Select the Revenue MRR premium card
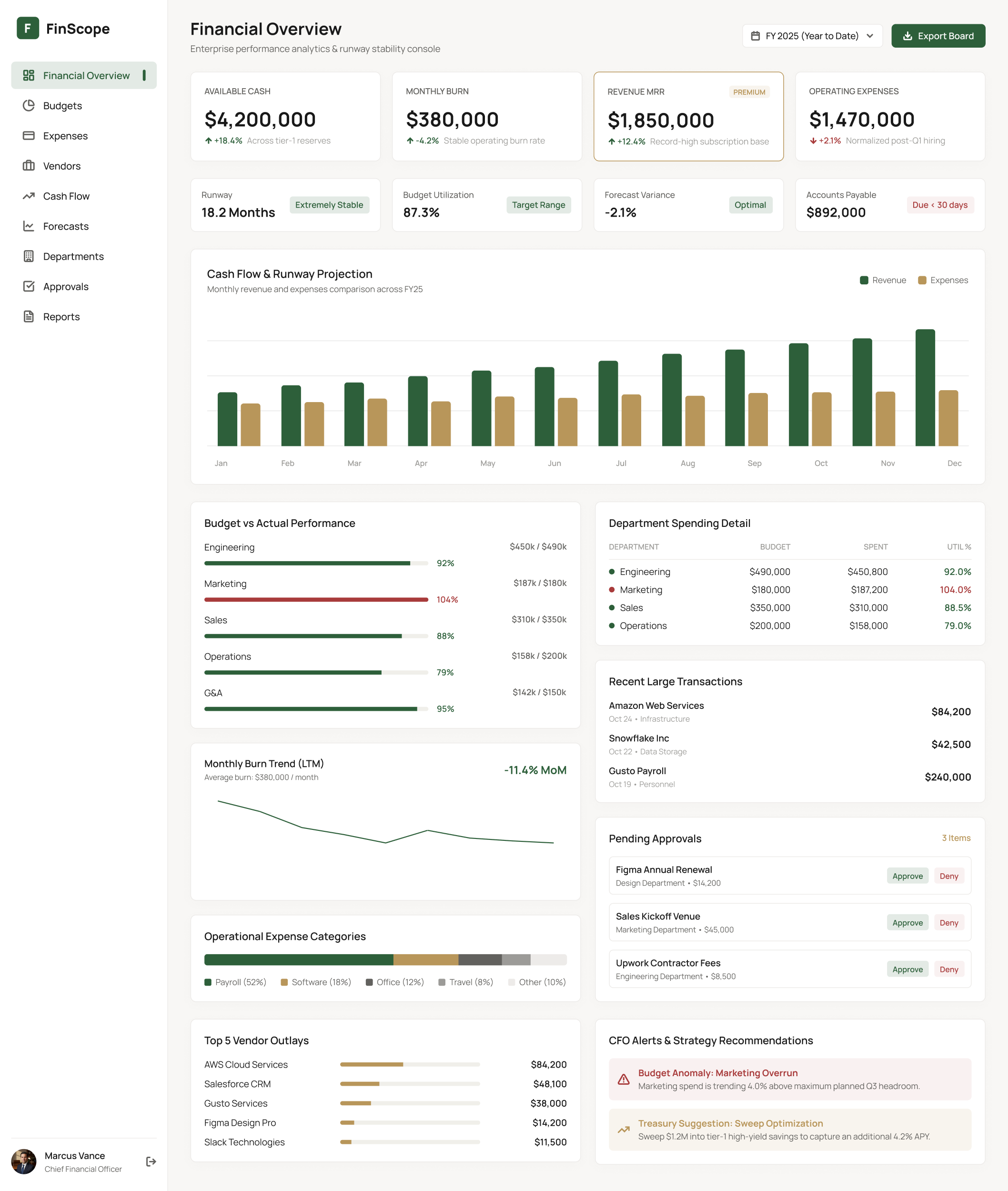Screen dimensions: 1008x1191 click(688, 117)
